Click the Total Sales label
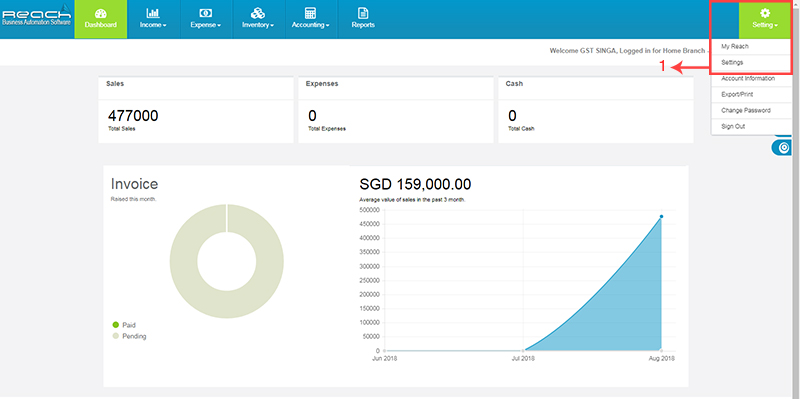The height and width of the screenshot is (399, 800). pos(122,129)
